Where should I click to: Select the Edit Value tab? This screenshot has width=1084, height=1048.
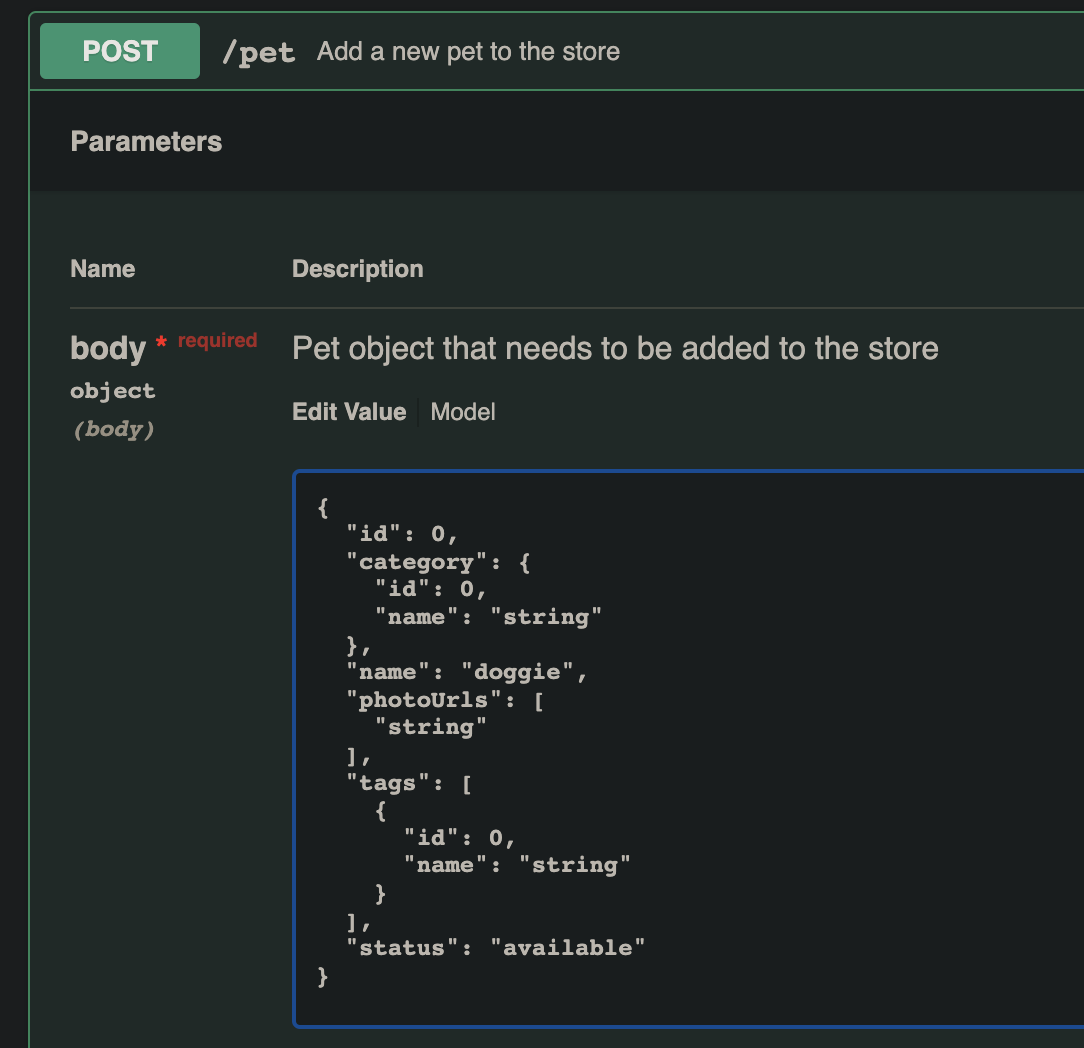tap(349, 412)
